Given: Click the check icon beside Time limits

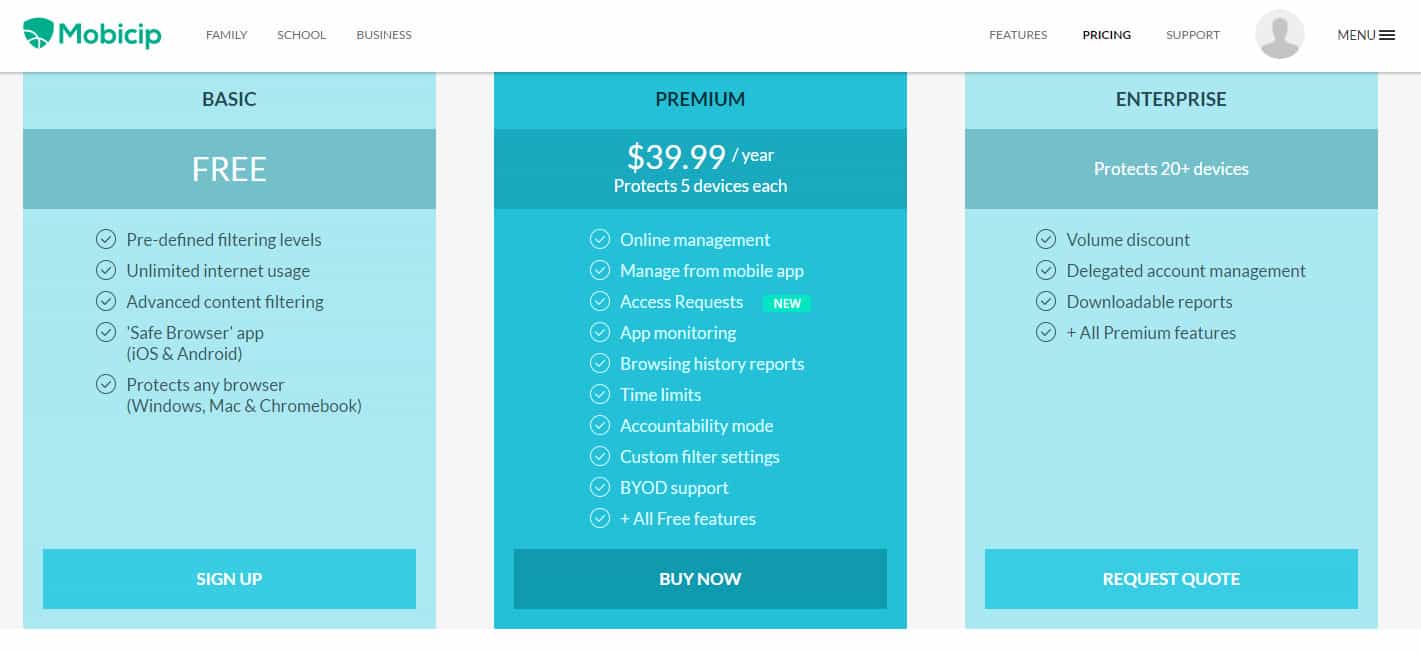Looking at the screenshot, I should 600,394.
